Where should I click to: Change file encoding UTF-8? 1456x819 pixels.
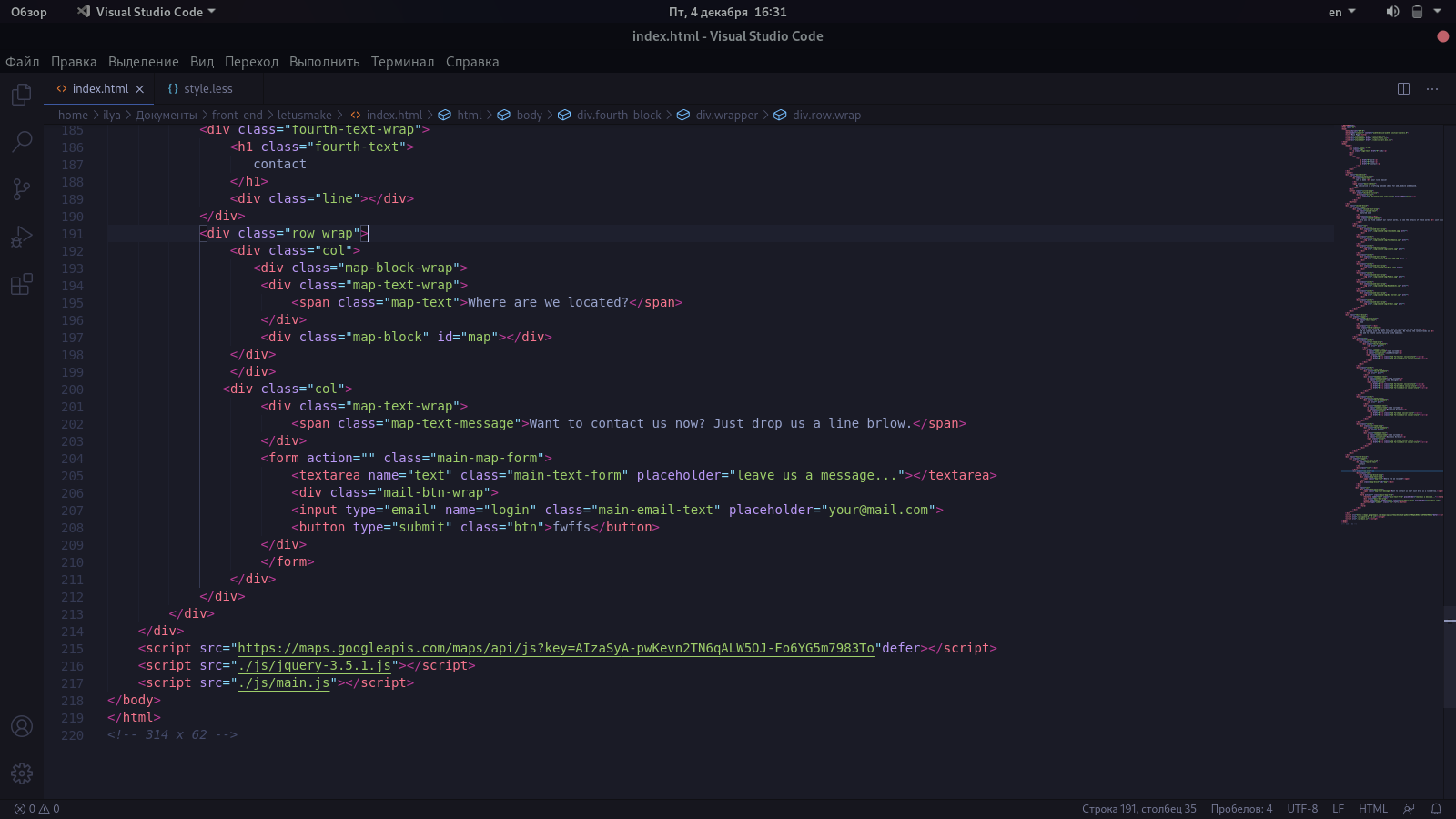tap(1302, 809)
